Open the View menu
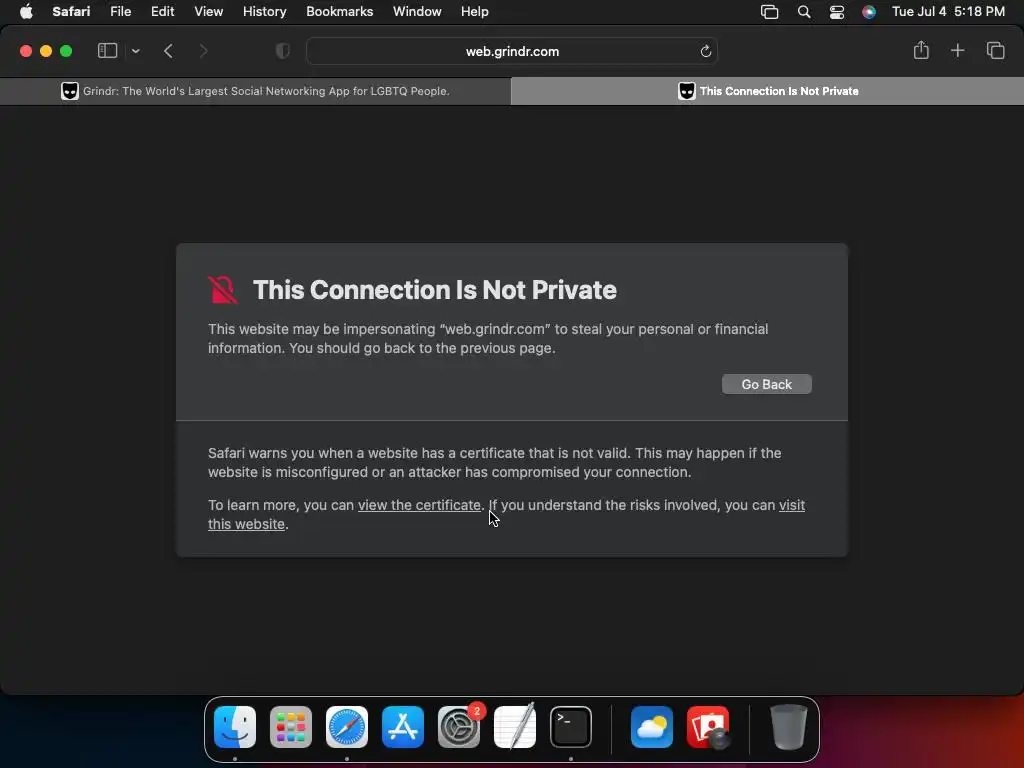1024x768 pixels. tap(208, 12)
